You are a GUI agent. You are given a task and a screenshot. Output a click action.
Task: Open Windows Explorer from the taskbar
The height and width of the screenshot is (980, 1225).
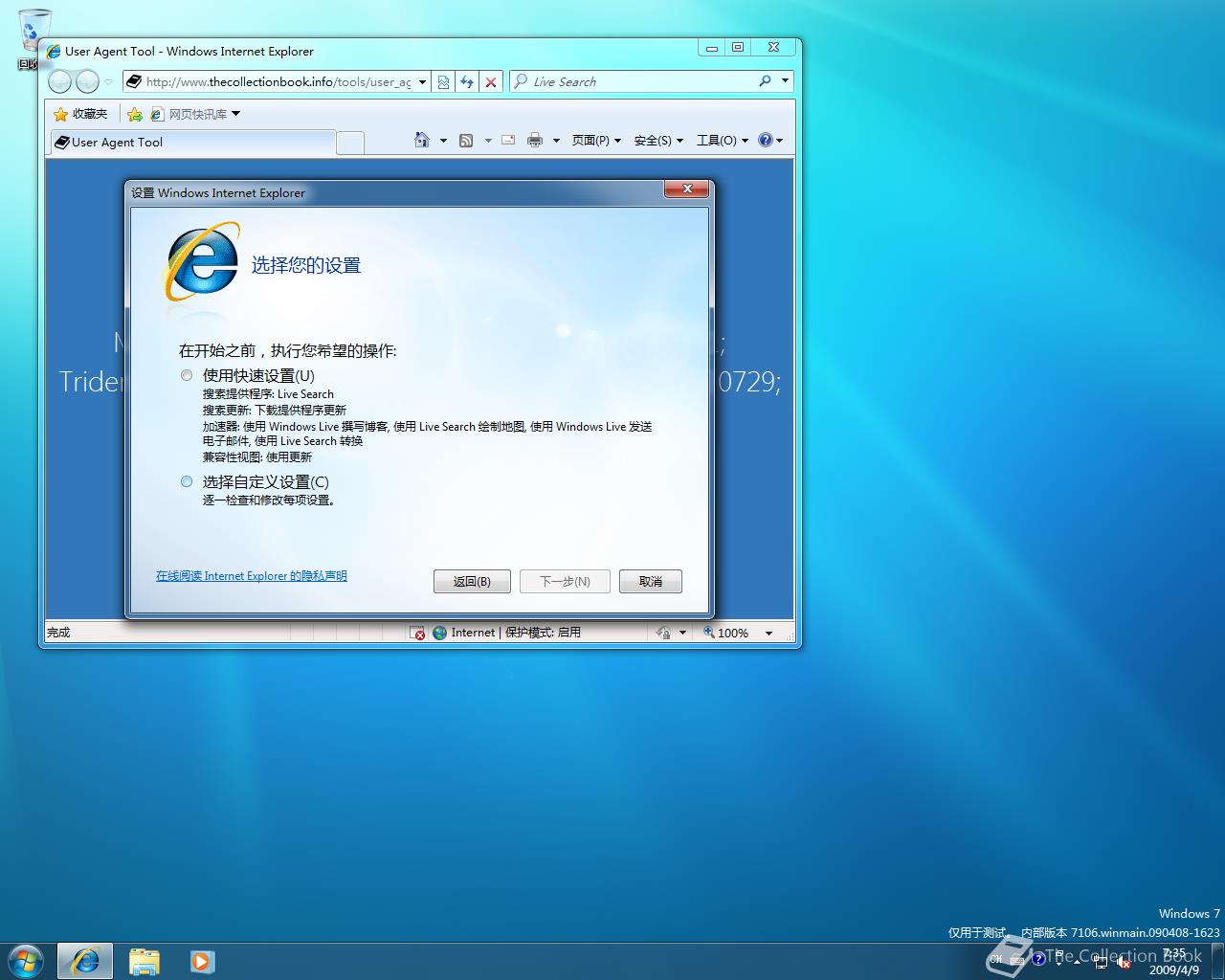(x=145, y=961)
